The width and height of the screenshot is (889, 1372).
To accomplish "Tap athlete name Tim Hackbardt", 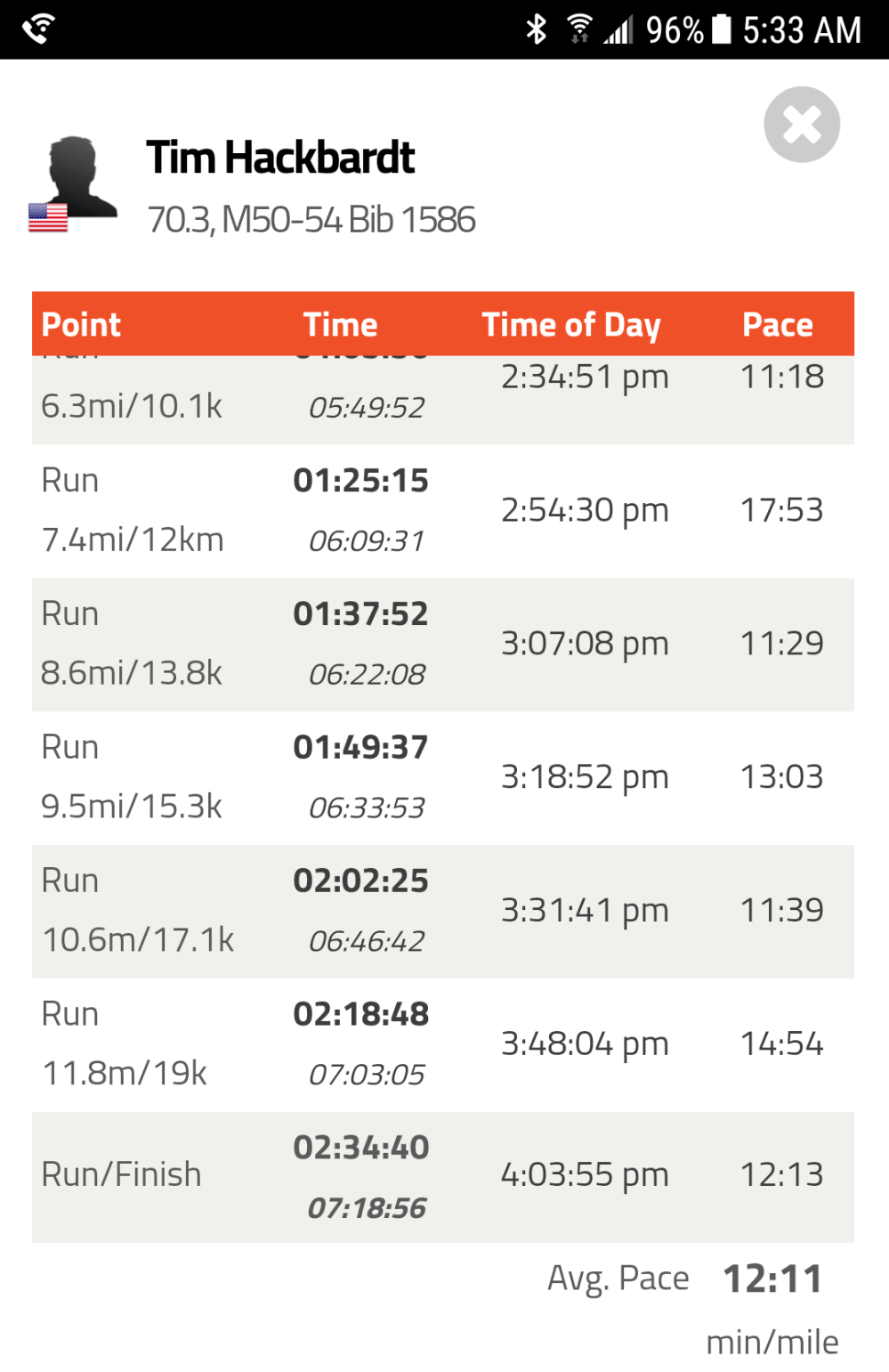I will point(280,158).
